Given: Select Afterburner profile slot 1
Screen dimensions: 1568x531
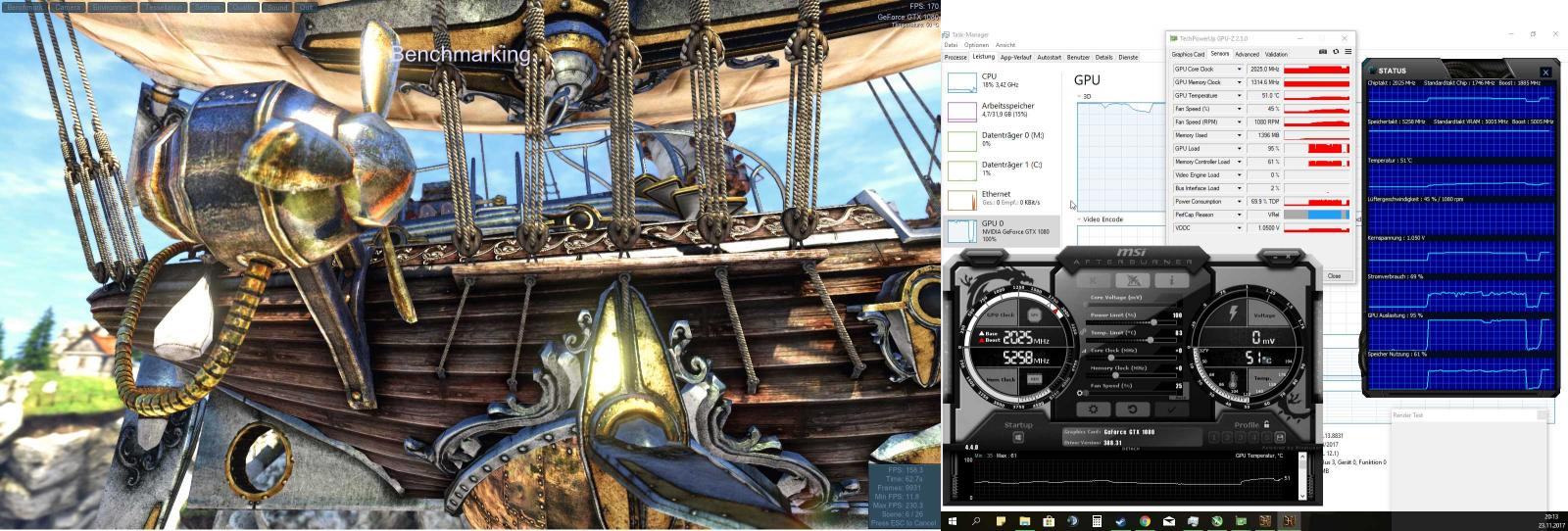Looking at the screenshot, I should [x=1213, y=437].
